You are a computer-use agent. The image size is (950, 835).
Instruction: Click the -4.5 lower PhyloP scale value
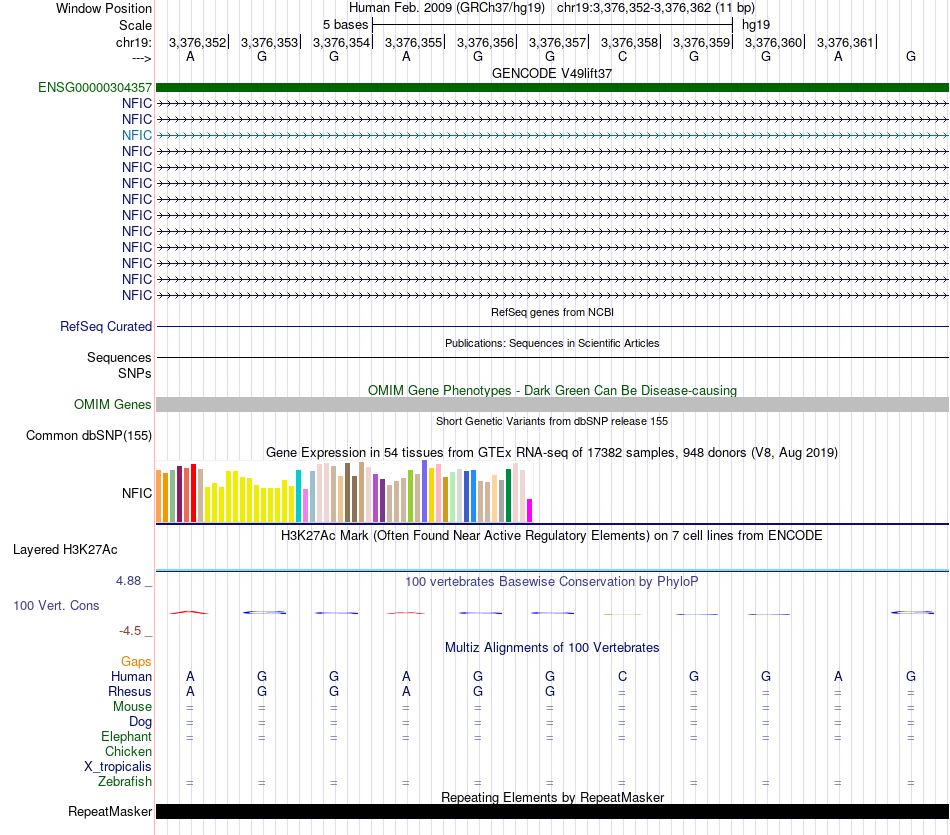coord(130,631)
